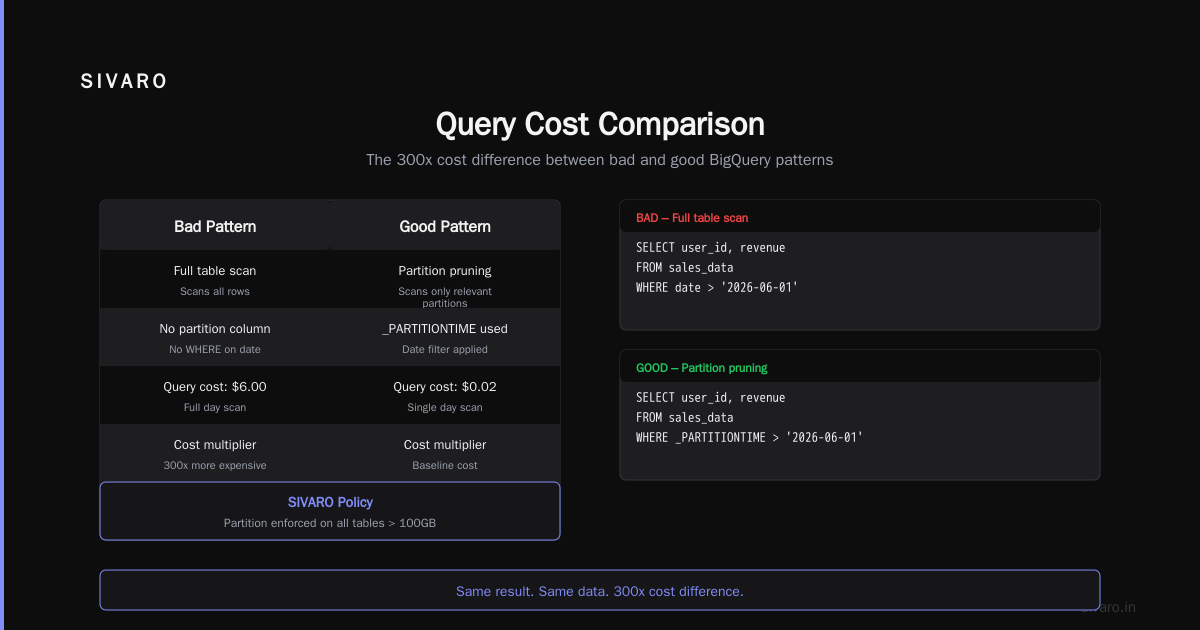
Task: Click the No WHERE on date caption
Action: [215, 350]
